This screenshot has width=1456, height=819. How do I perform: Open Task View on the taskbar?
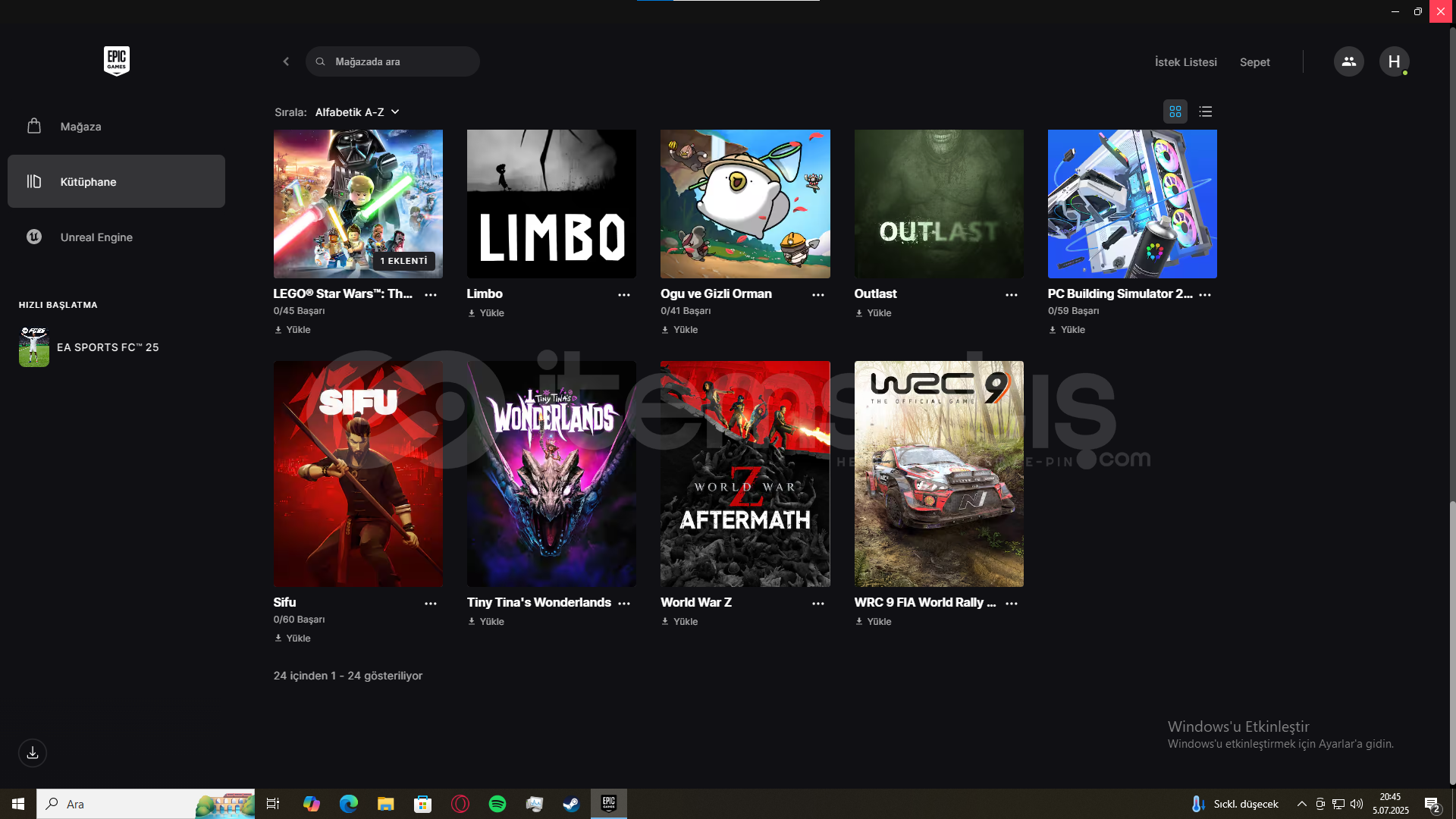[x=273, y=804]
